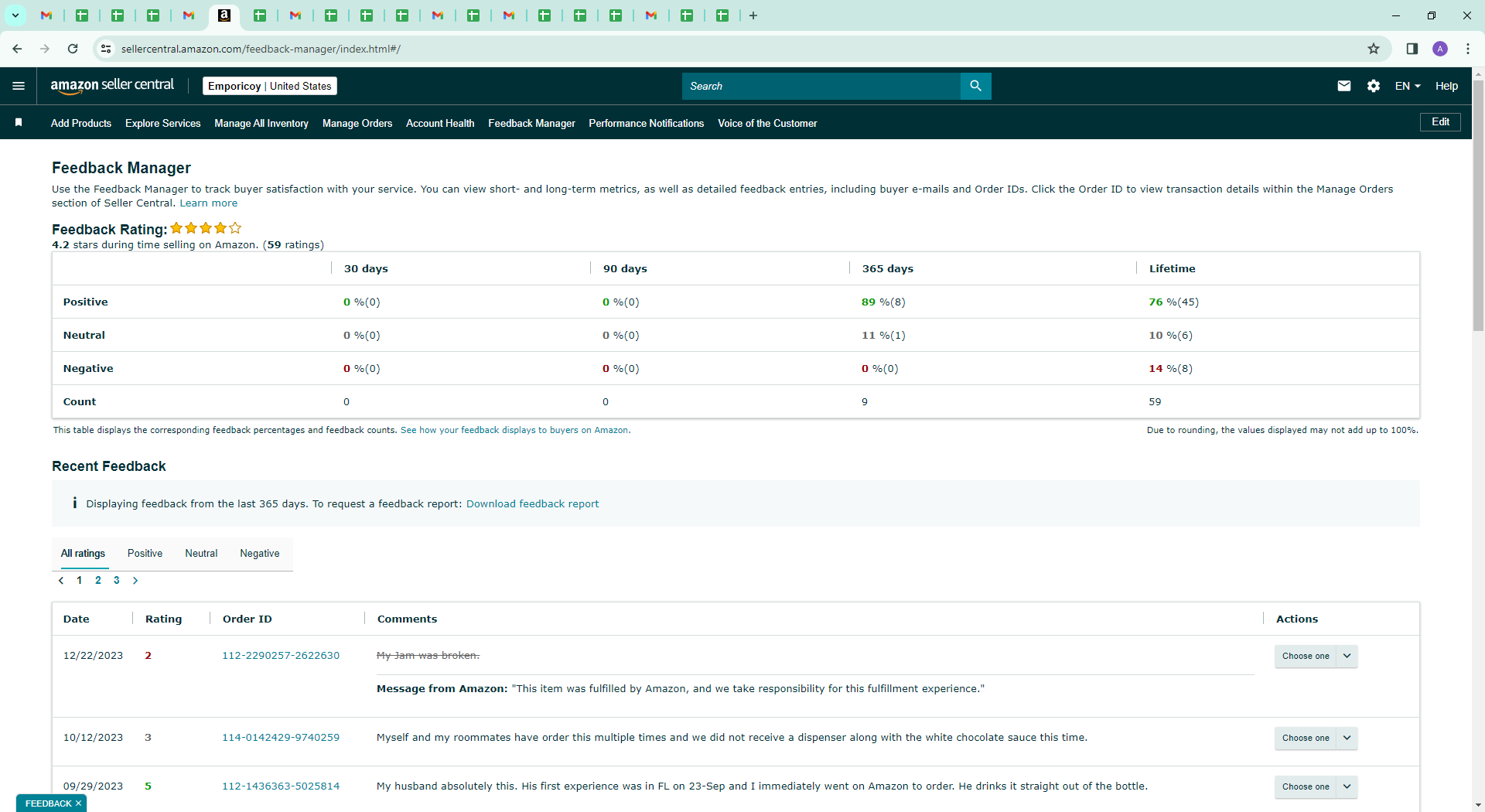
Task: Open the Seller Central hamburger menu
Action: 19,86
